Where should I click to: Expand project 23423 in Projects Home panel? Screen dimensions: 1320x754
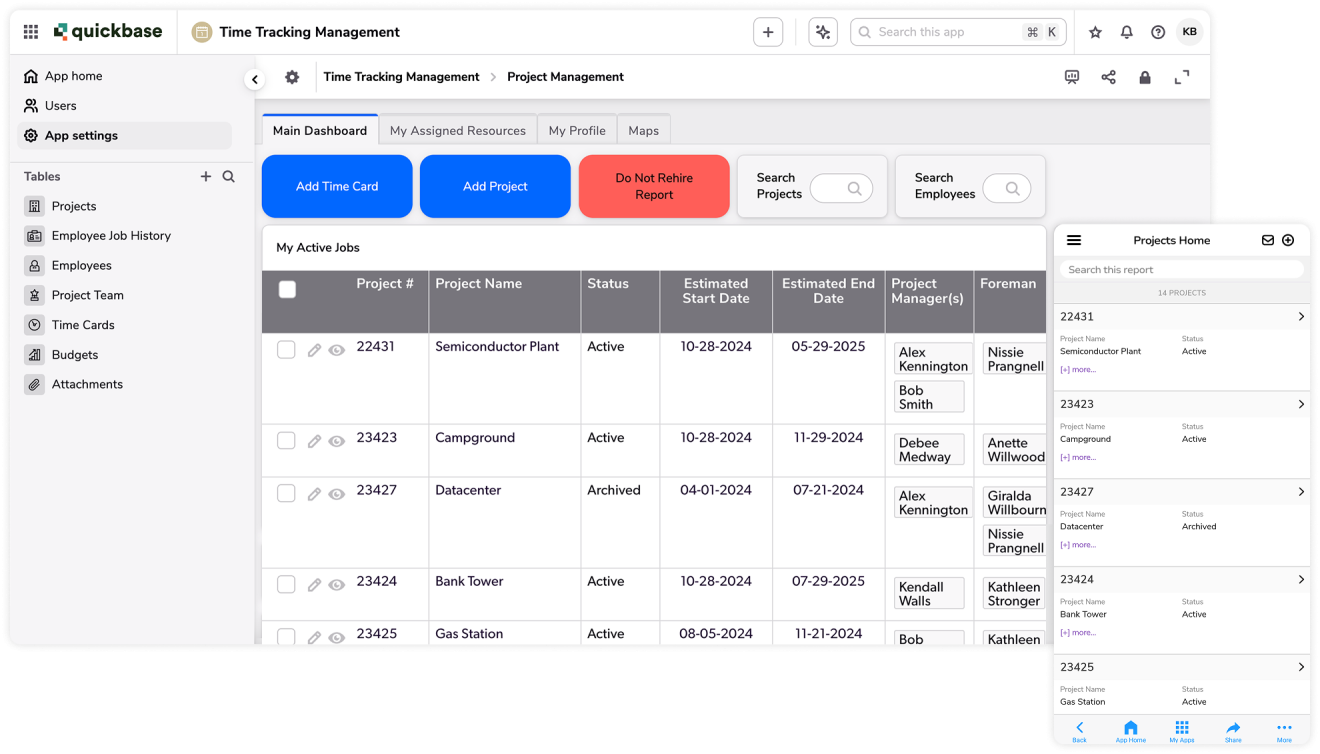pos(1301,404)
